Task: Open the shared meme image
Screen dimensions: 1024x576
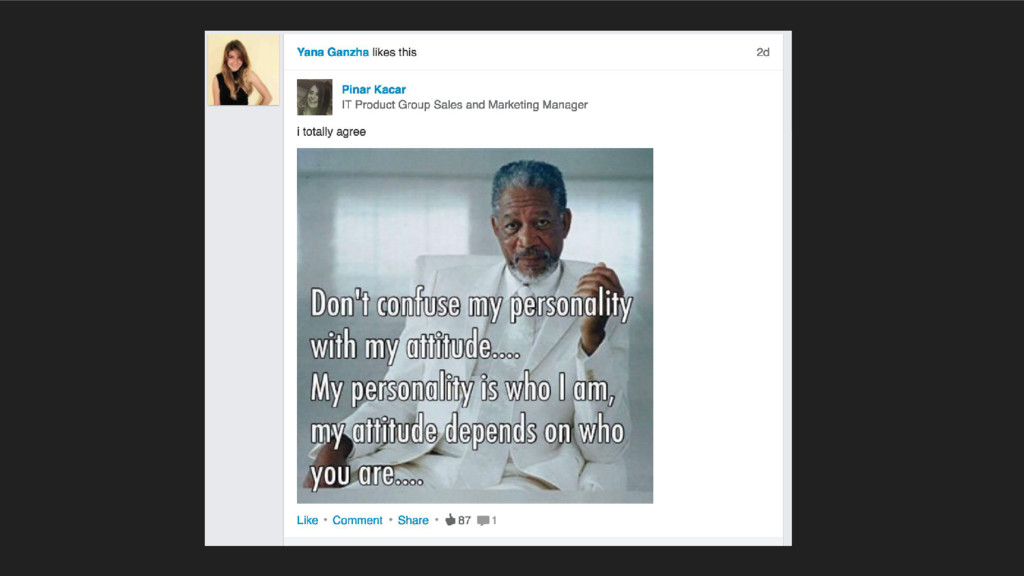Action: 475,325
